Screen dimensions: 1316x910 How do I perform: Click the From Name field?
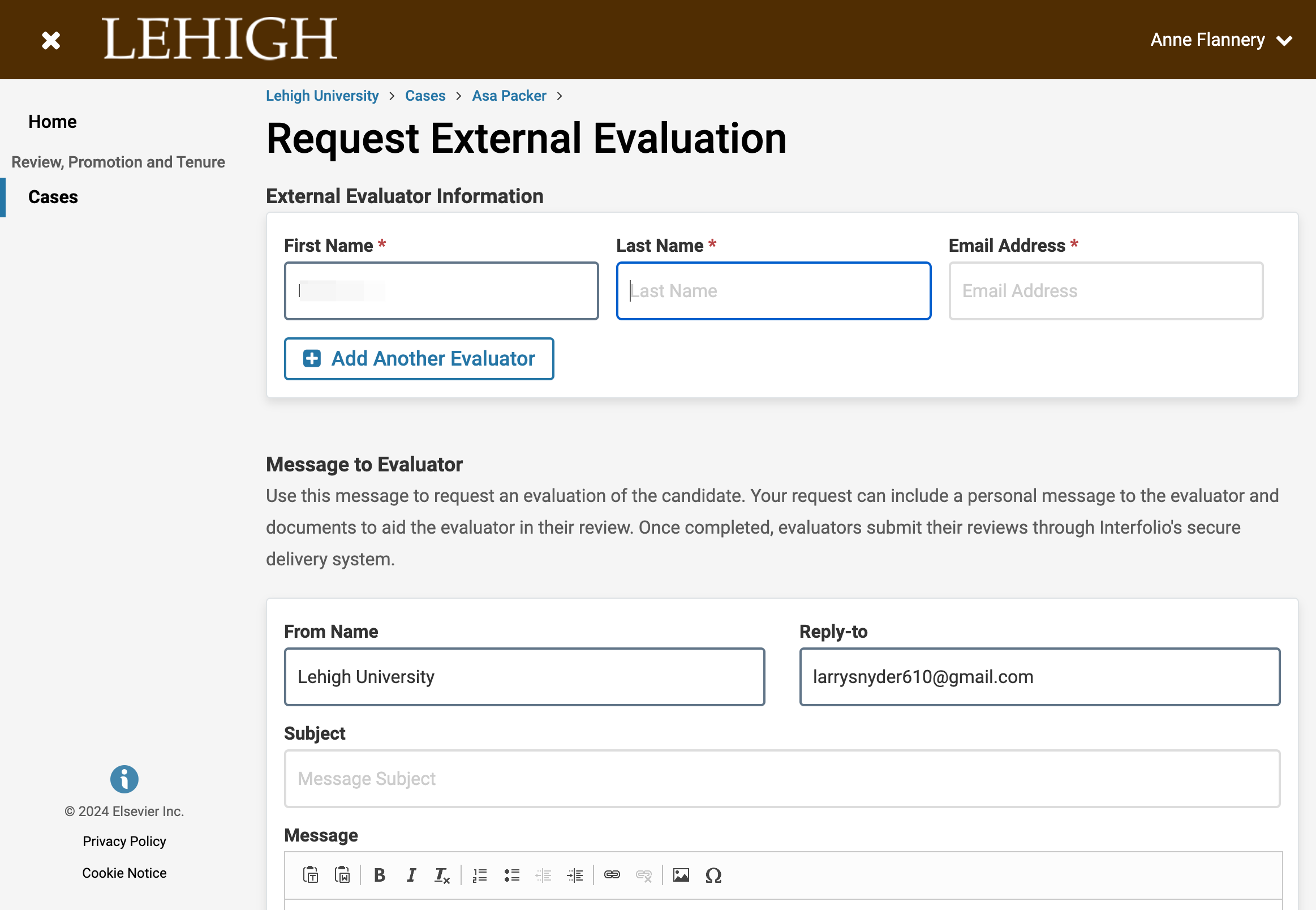click(524, 677)
